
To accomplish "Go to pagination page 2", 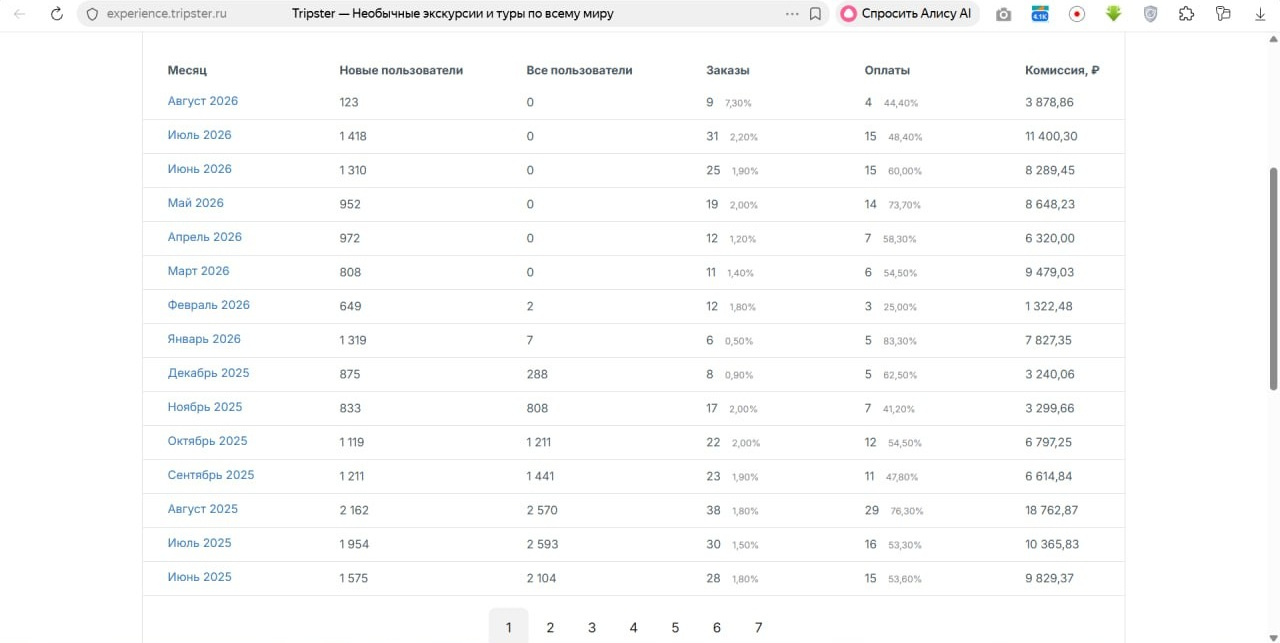I will click(550, 627).
